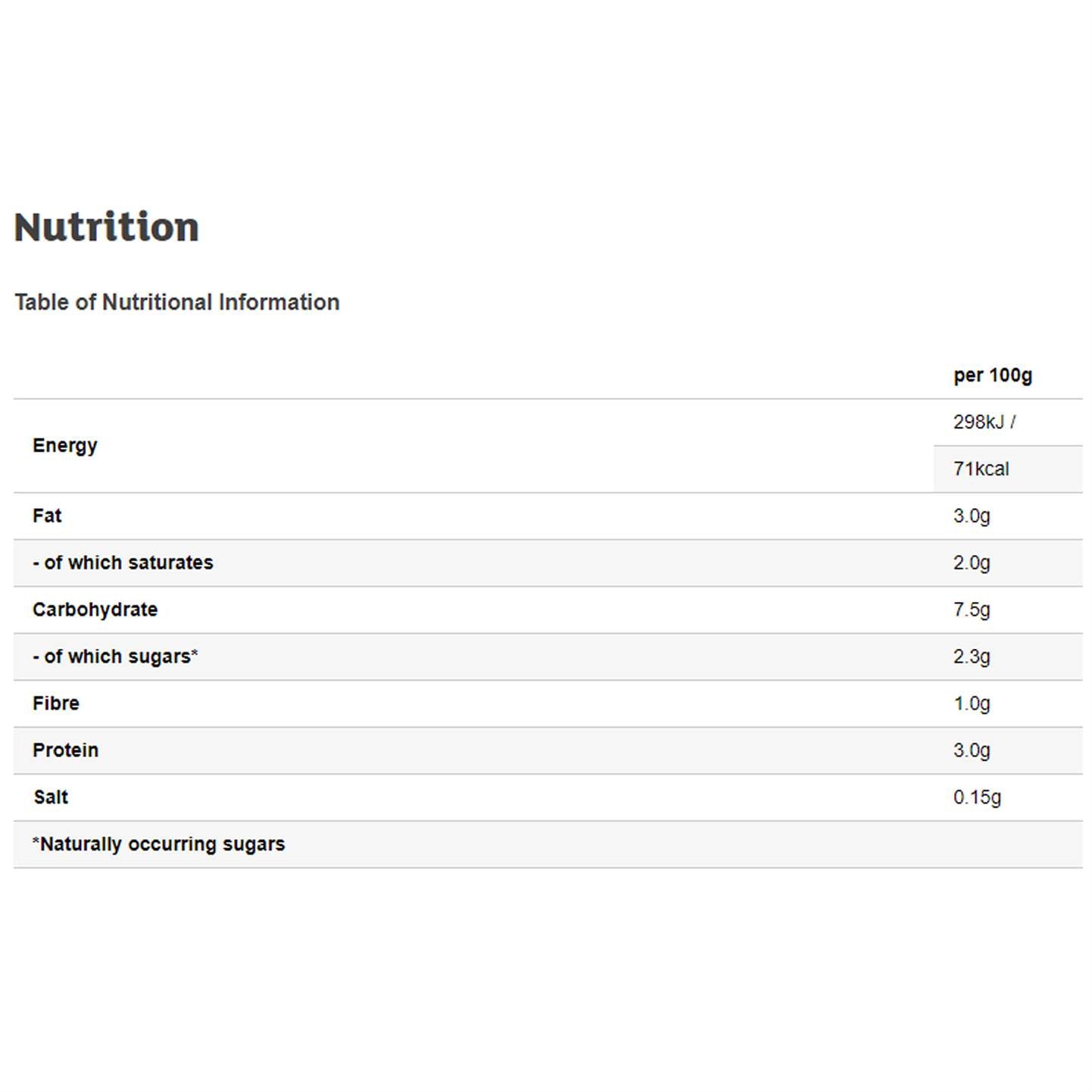The image size is (1092, 1092).
Task: Click the Fibre row label
Action: click(56, 704)
